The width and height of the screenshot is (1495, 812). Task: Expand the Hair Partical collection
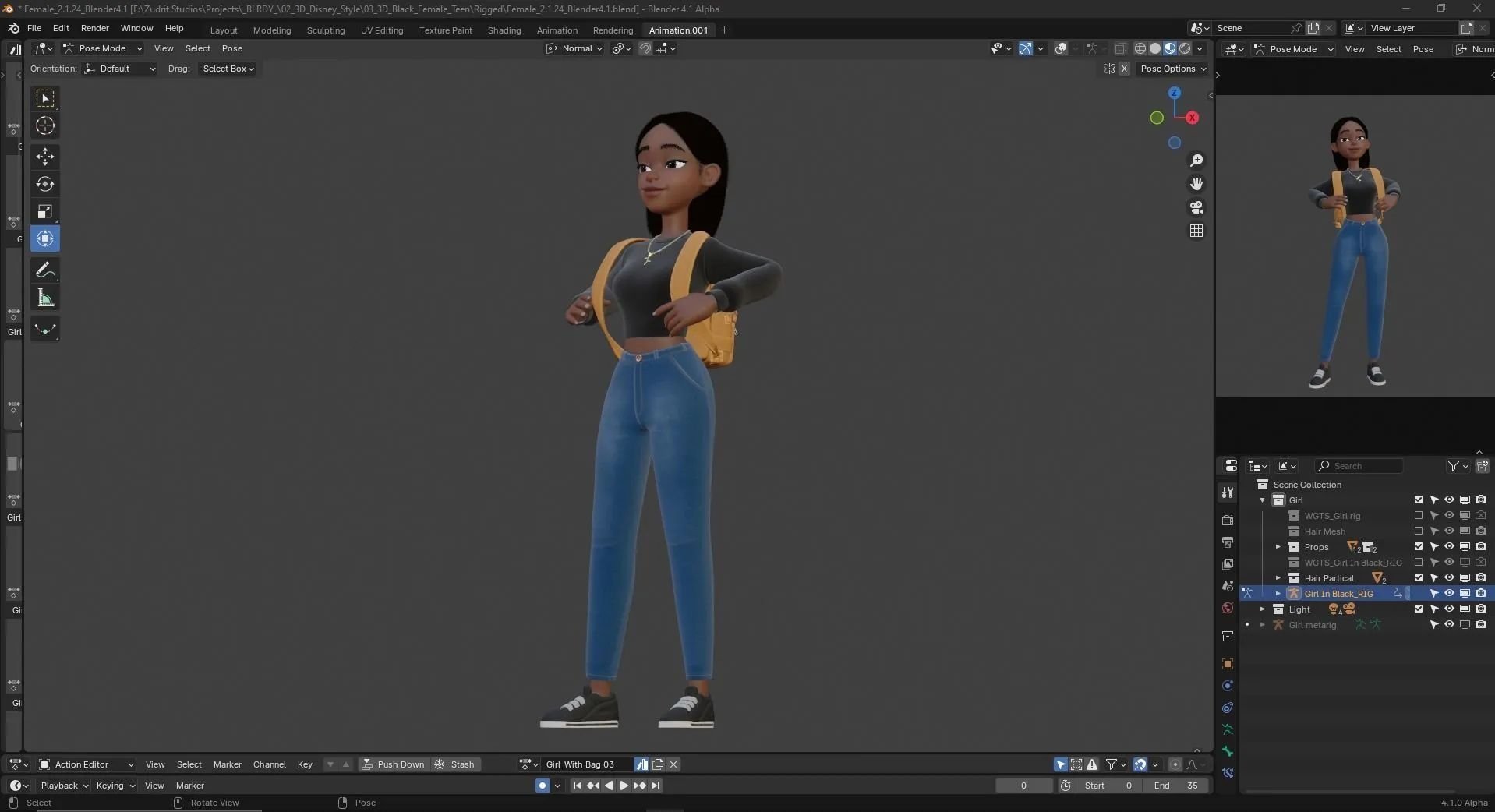(1278, 577)
